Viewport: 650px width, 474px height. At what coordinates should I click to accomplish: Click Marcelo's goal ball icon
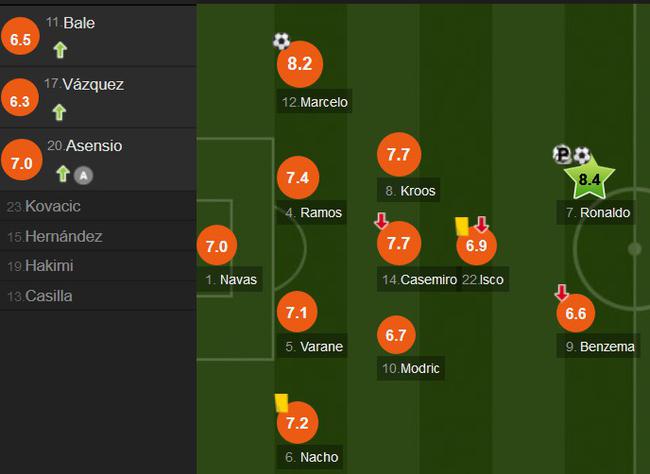281,41
